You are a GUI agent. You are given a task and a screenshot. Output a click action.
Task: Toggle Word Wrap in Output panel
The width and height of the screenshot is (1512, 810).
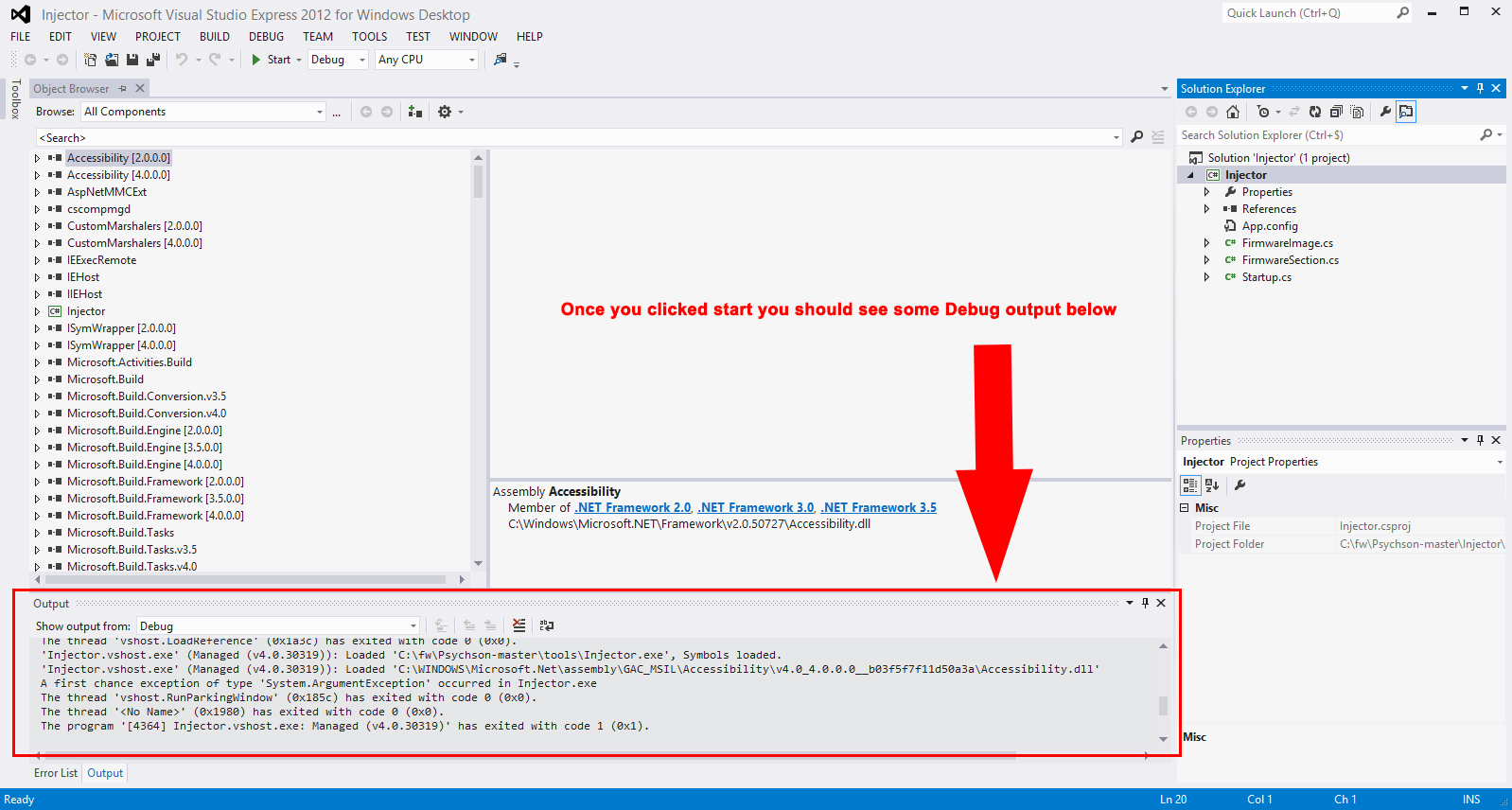coord(547,625)
